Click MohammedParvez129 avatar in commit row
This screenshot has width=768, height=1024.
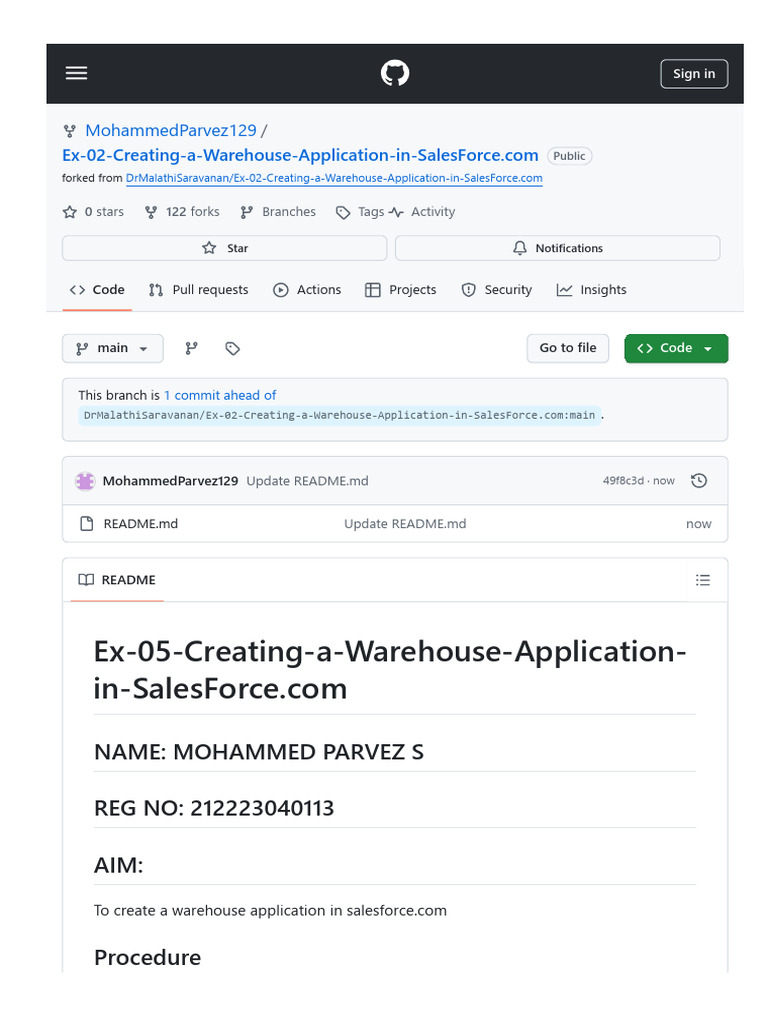click(x=85, y=481)
